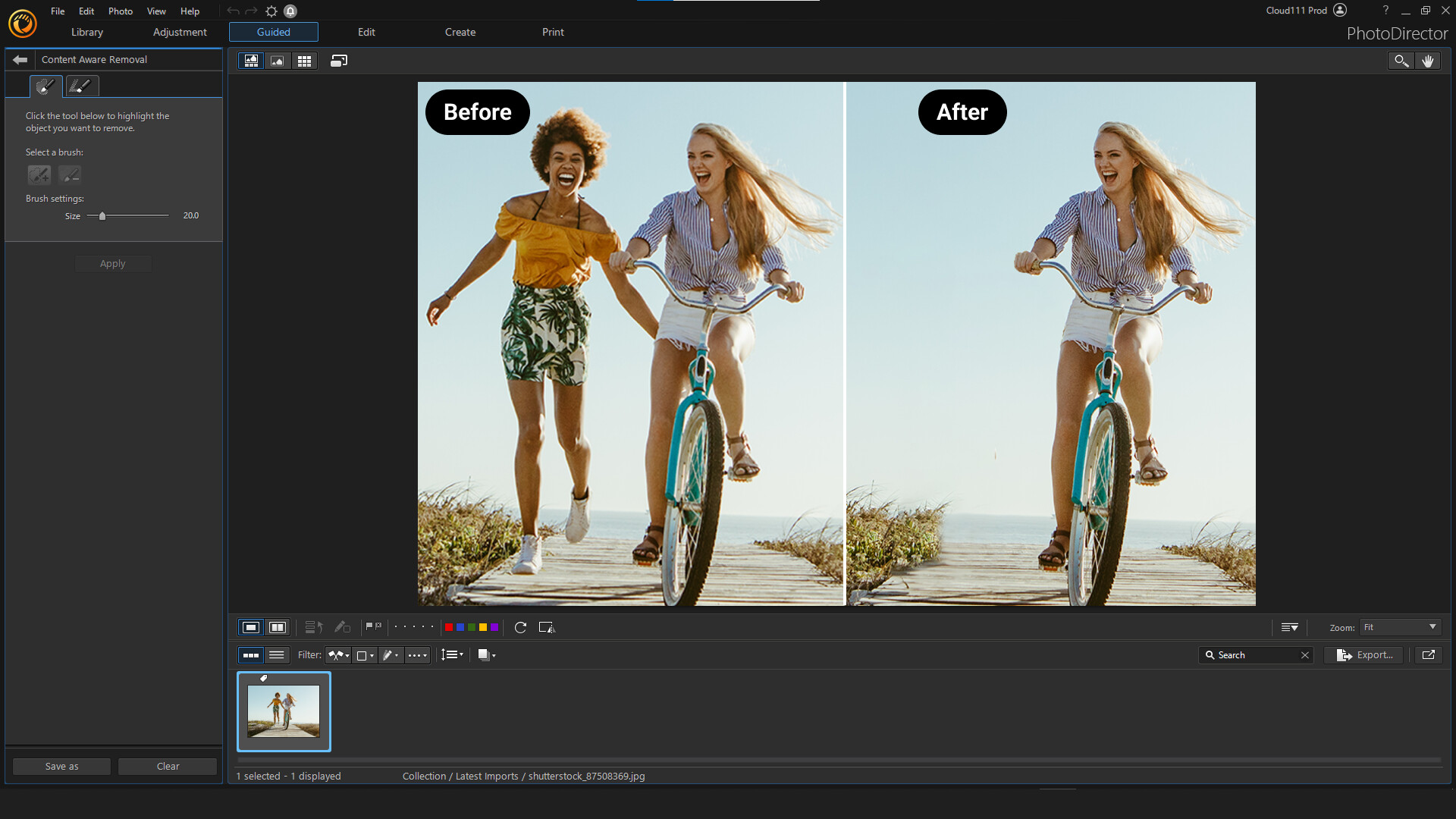The width and height of the screenshot is (1456, 819).
Task: Switch browser to list view
Action: (x=277, y=655)
